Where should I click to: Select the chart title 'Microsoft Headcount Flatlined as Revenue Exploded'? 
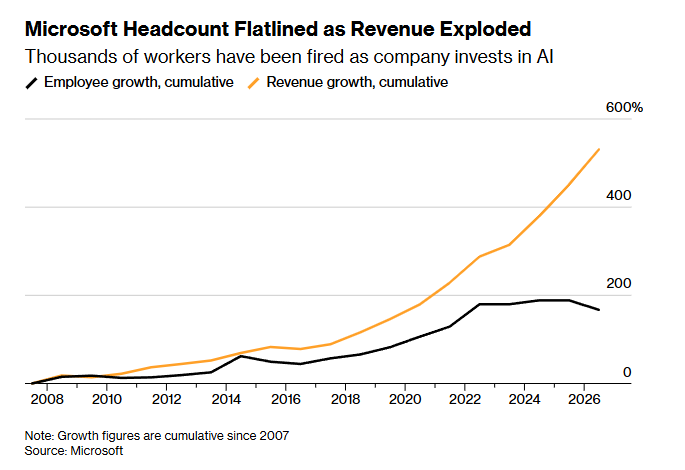[278, 29]
